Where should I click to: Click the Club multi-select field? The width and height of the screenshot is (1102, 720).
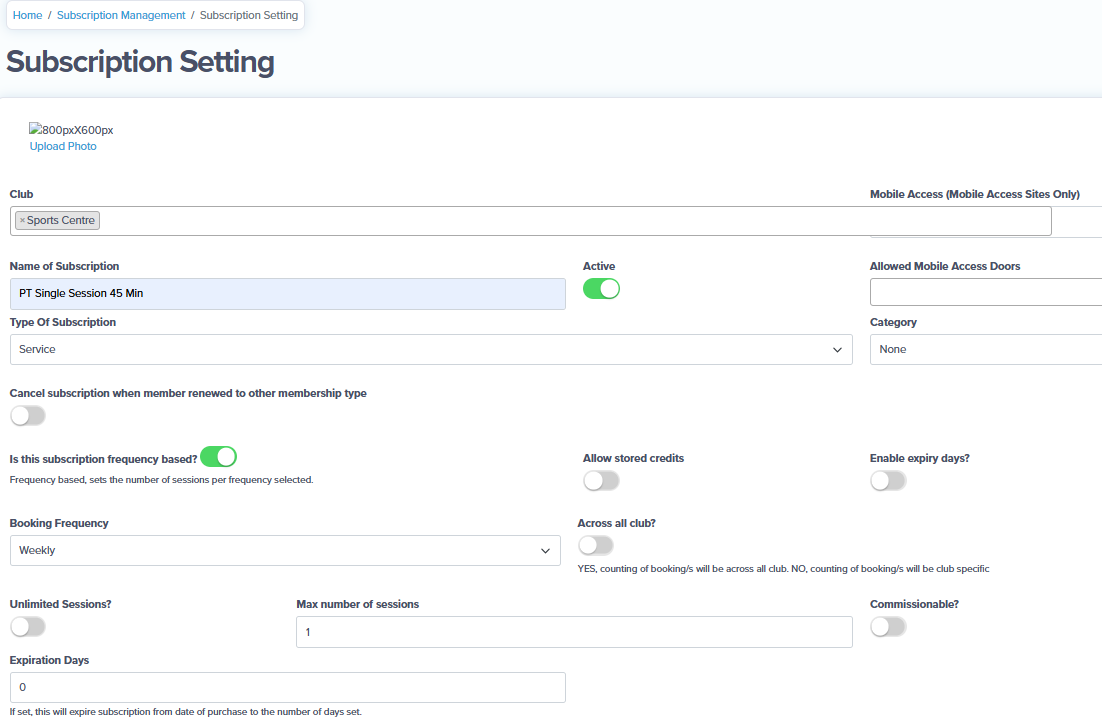(x=531, y=221)
